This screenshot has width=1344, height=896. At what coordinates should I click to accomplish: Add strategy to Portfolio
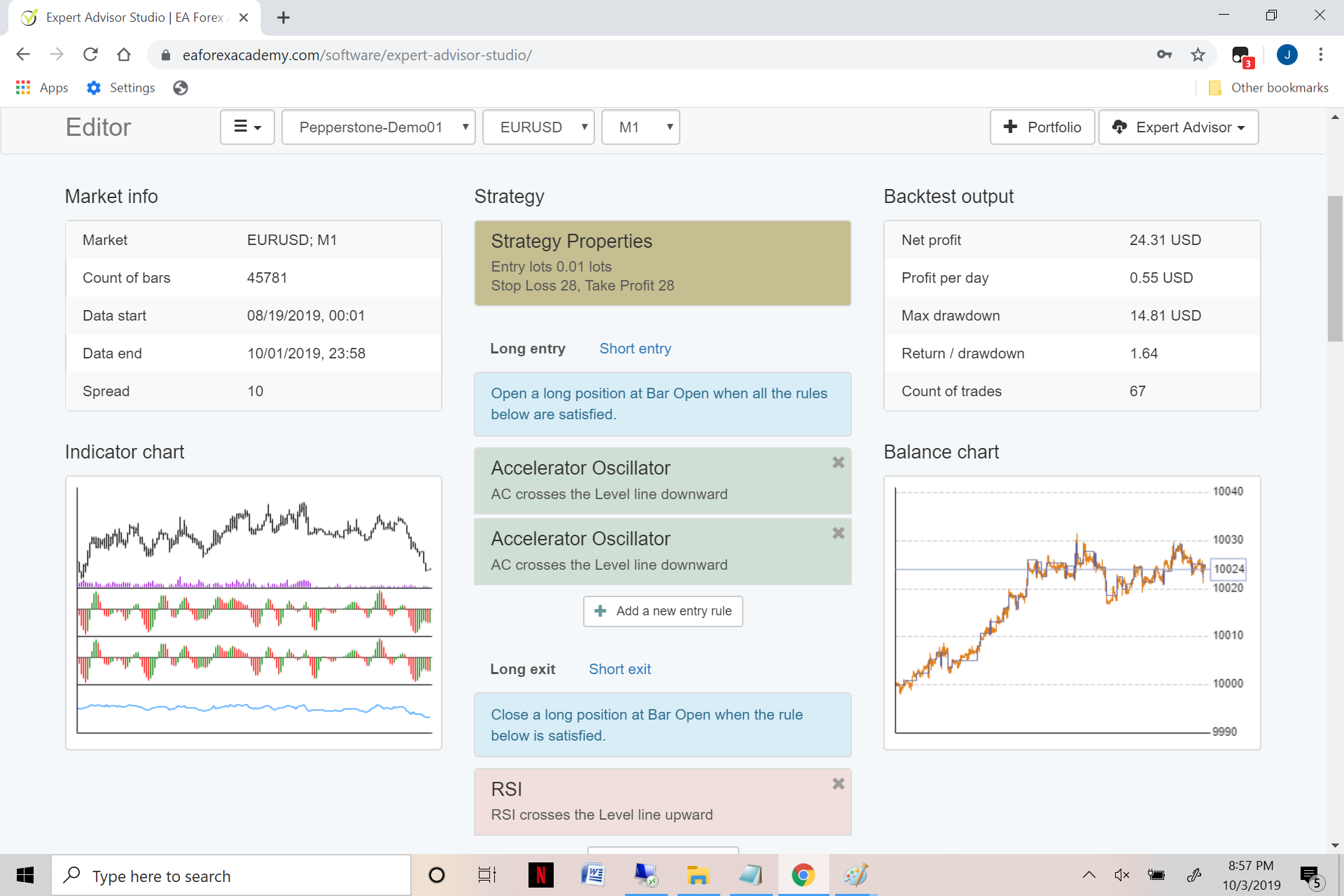(x=1042, y=127)
